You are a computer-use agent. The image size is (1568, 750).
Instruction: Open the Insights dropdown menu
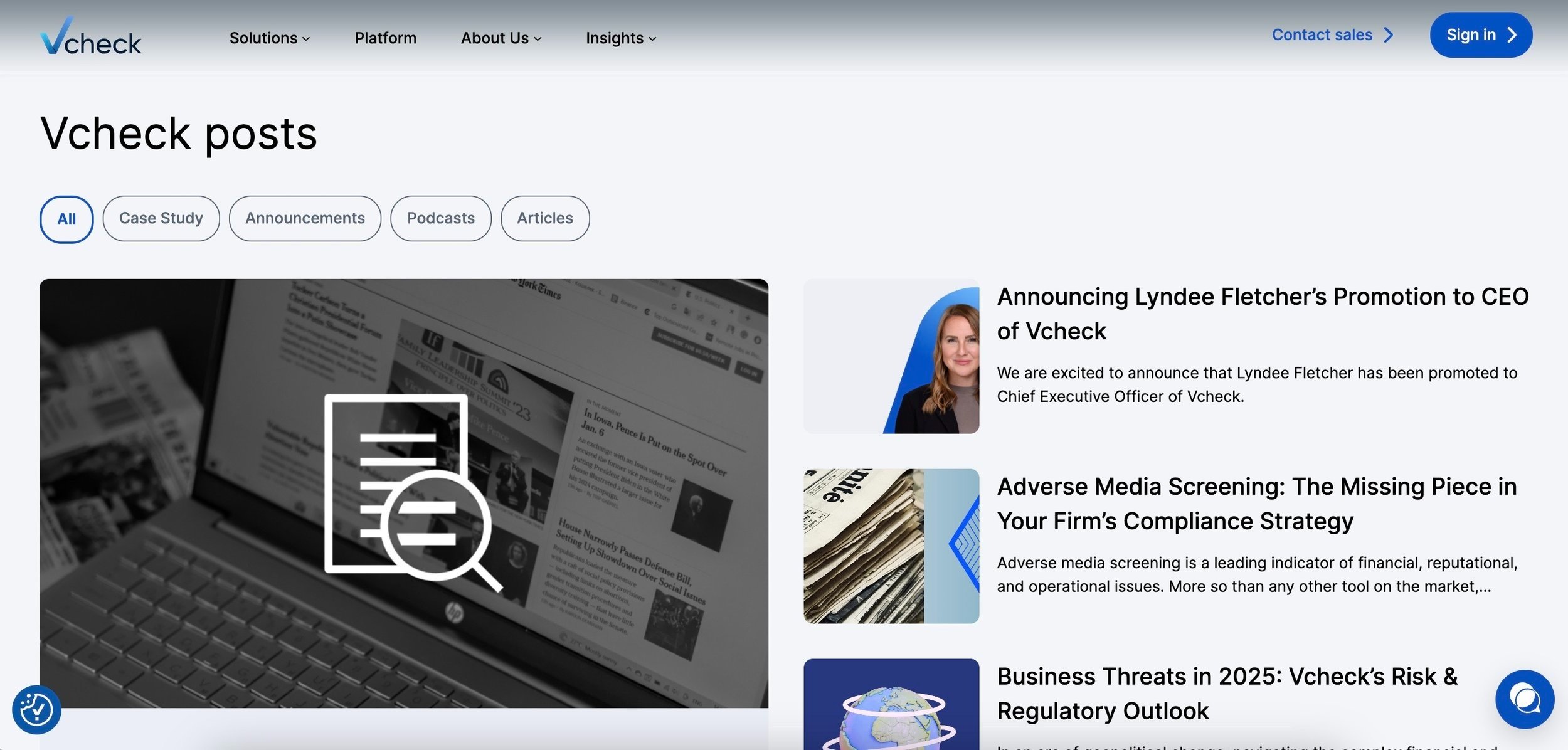pyautogui.click(x=620, y=38)
